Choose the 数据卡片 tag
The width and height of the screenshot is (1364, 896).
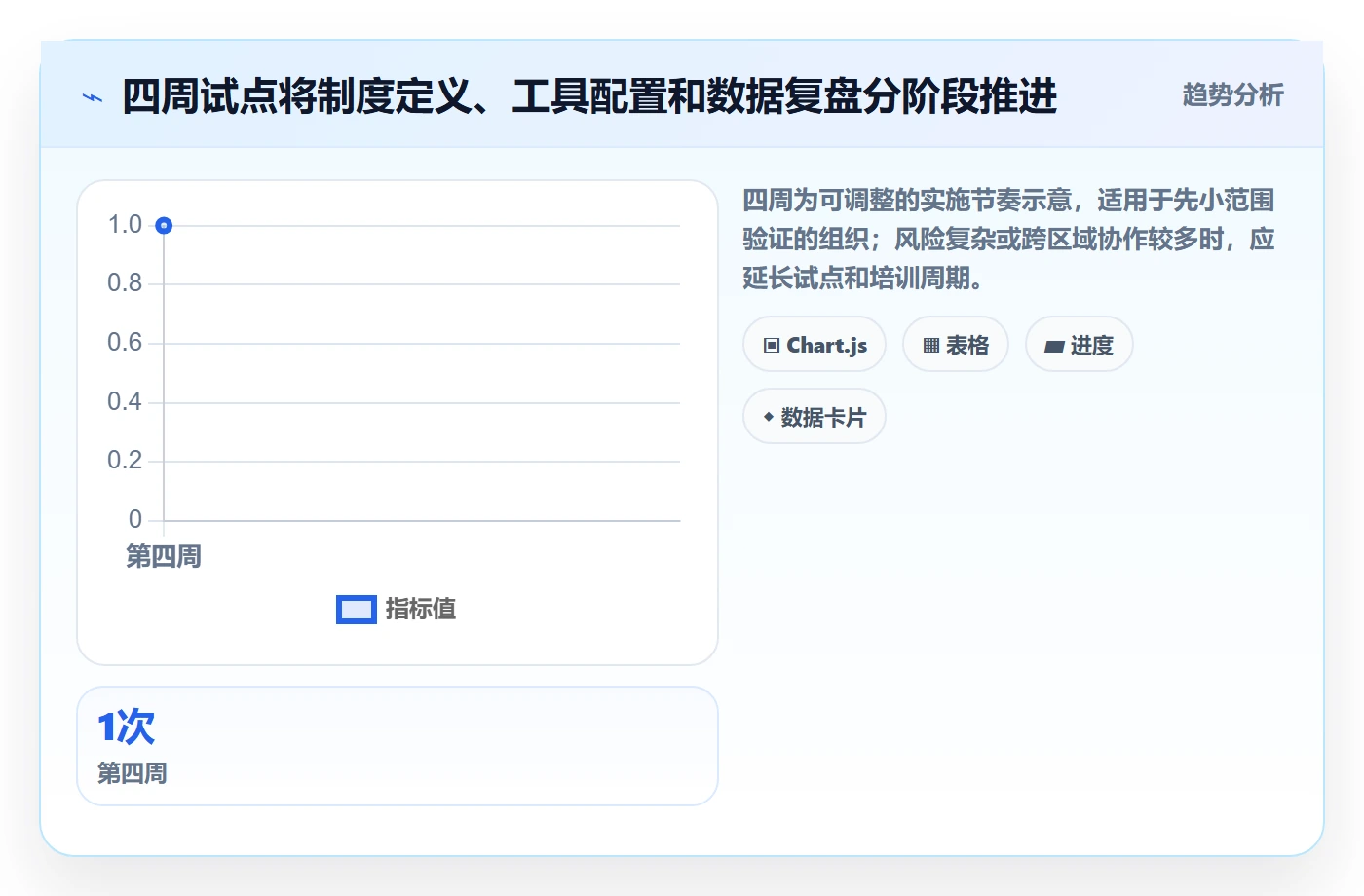815,417
